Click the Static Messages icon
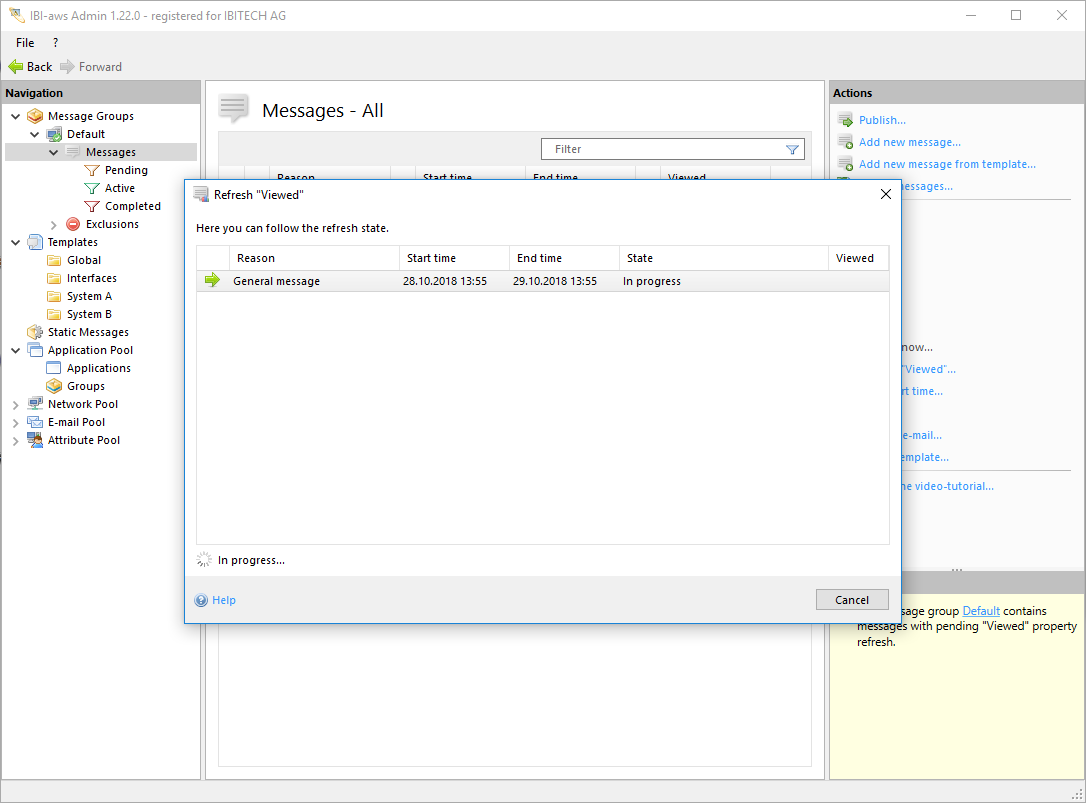 pos(35,332)
